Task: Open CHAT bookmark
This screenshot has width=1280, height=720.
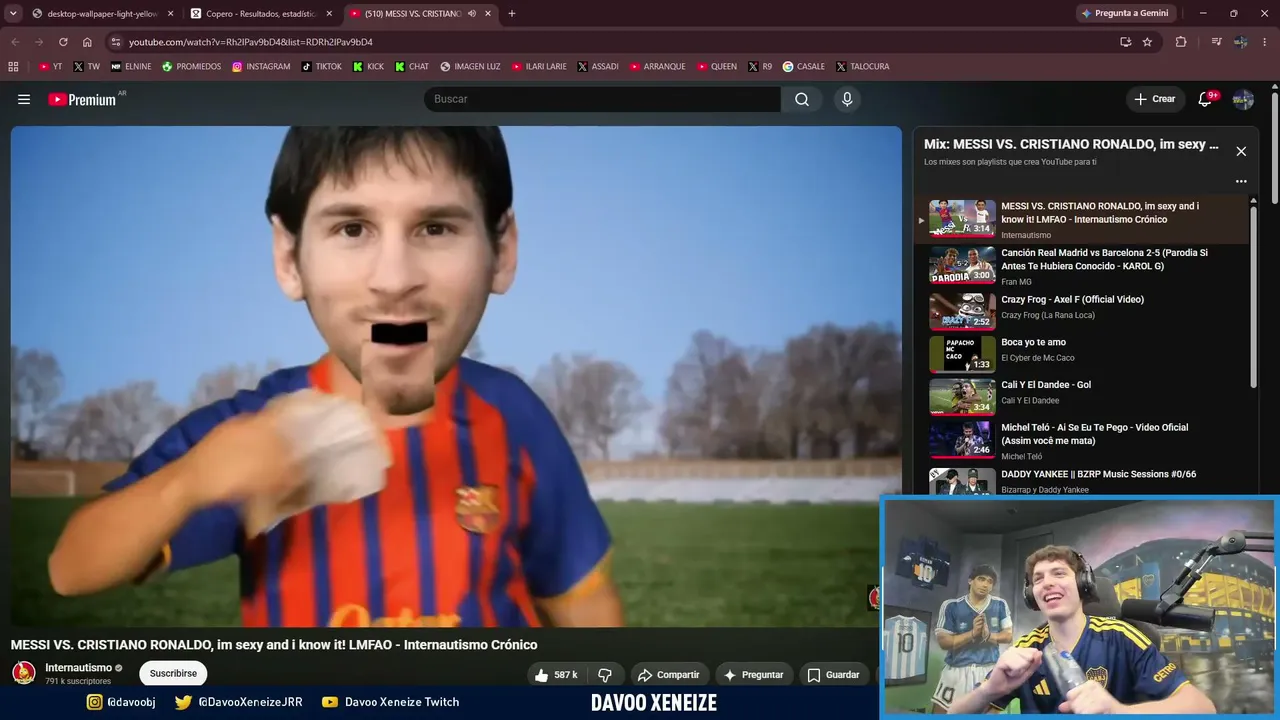Action: tap(412, 67)
